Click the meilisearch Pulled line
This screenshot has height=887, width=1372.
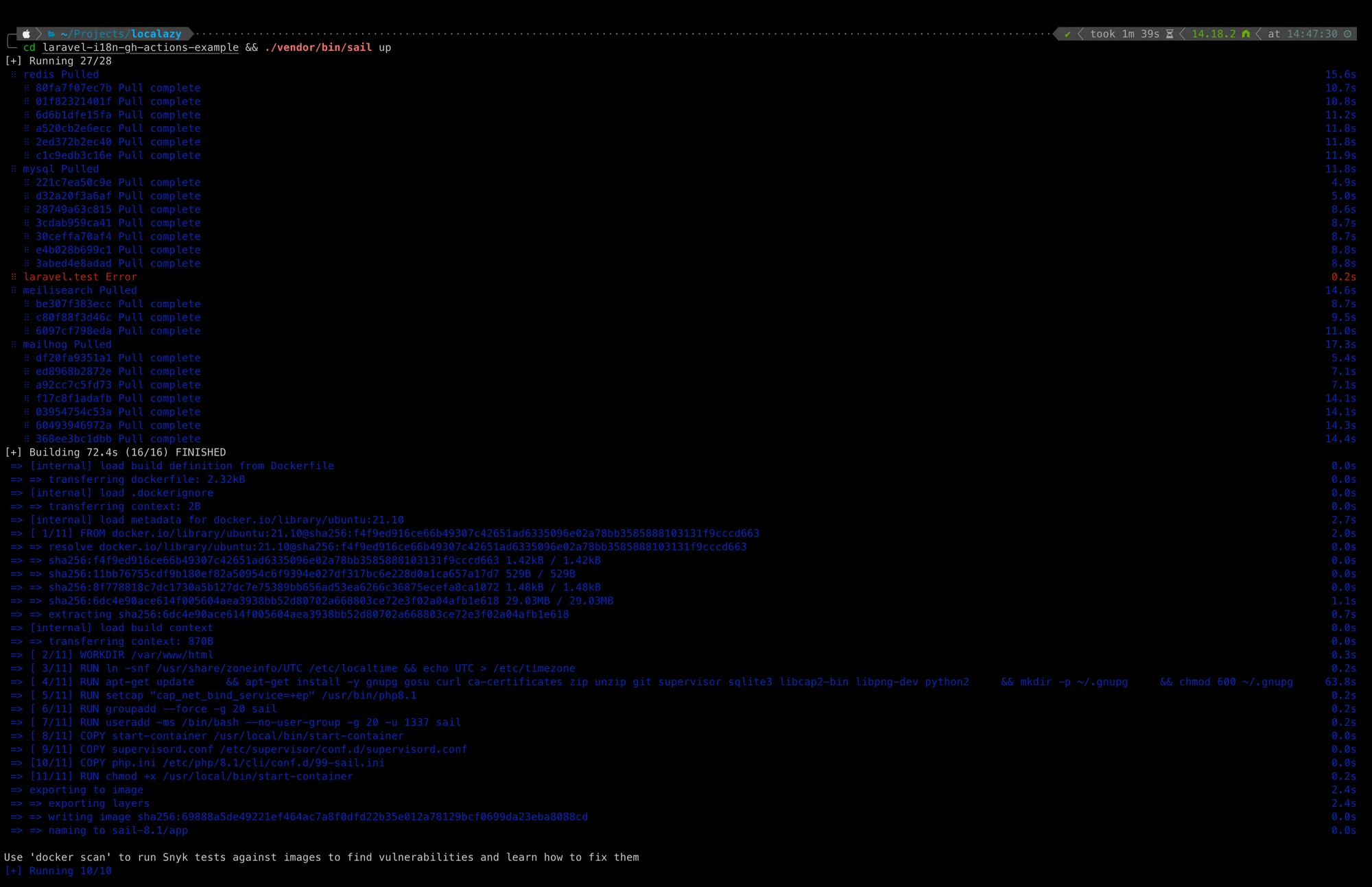(80, 290)
